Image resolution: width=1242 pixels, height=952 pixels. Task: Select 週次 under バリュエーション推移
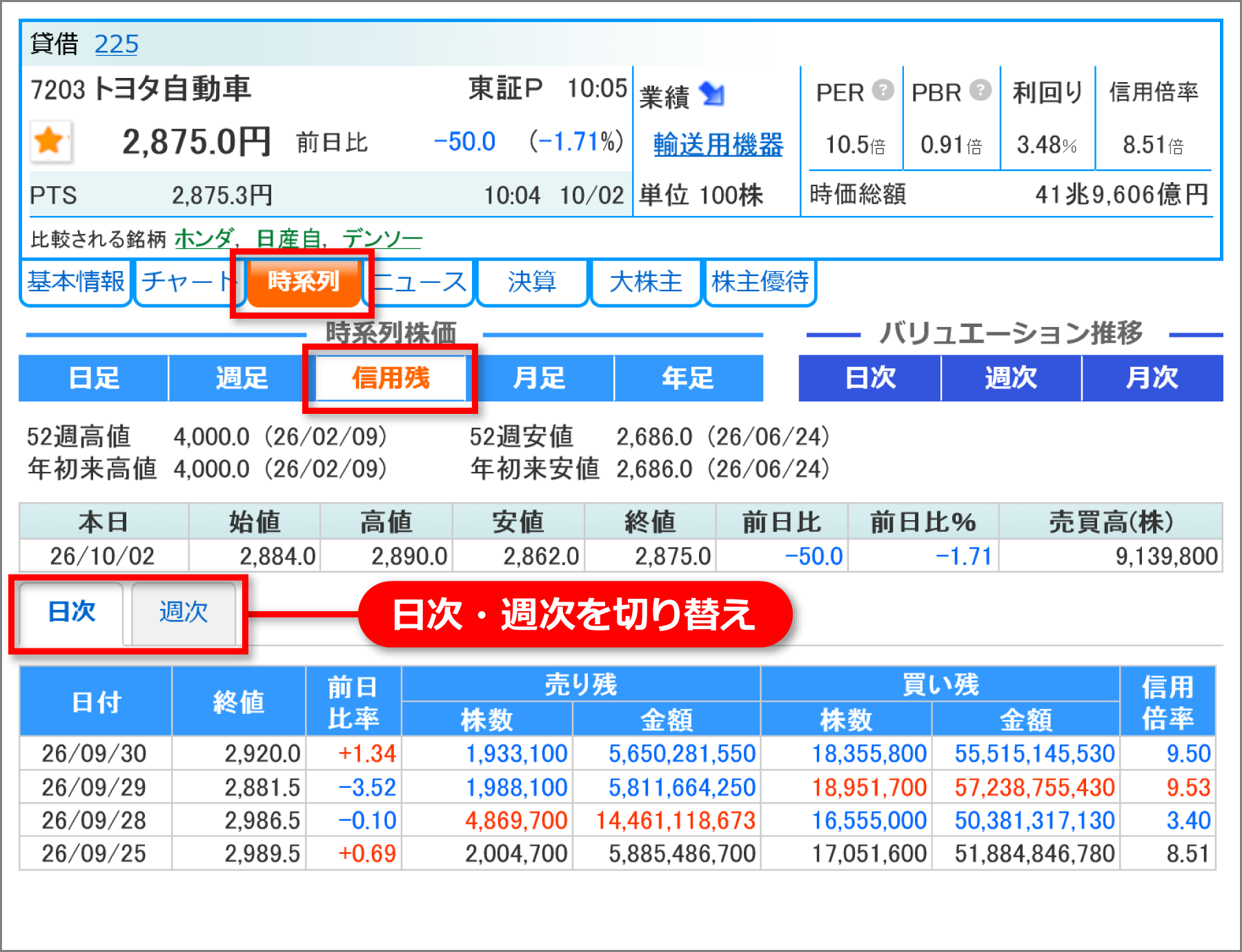coord(1012,378)
